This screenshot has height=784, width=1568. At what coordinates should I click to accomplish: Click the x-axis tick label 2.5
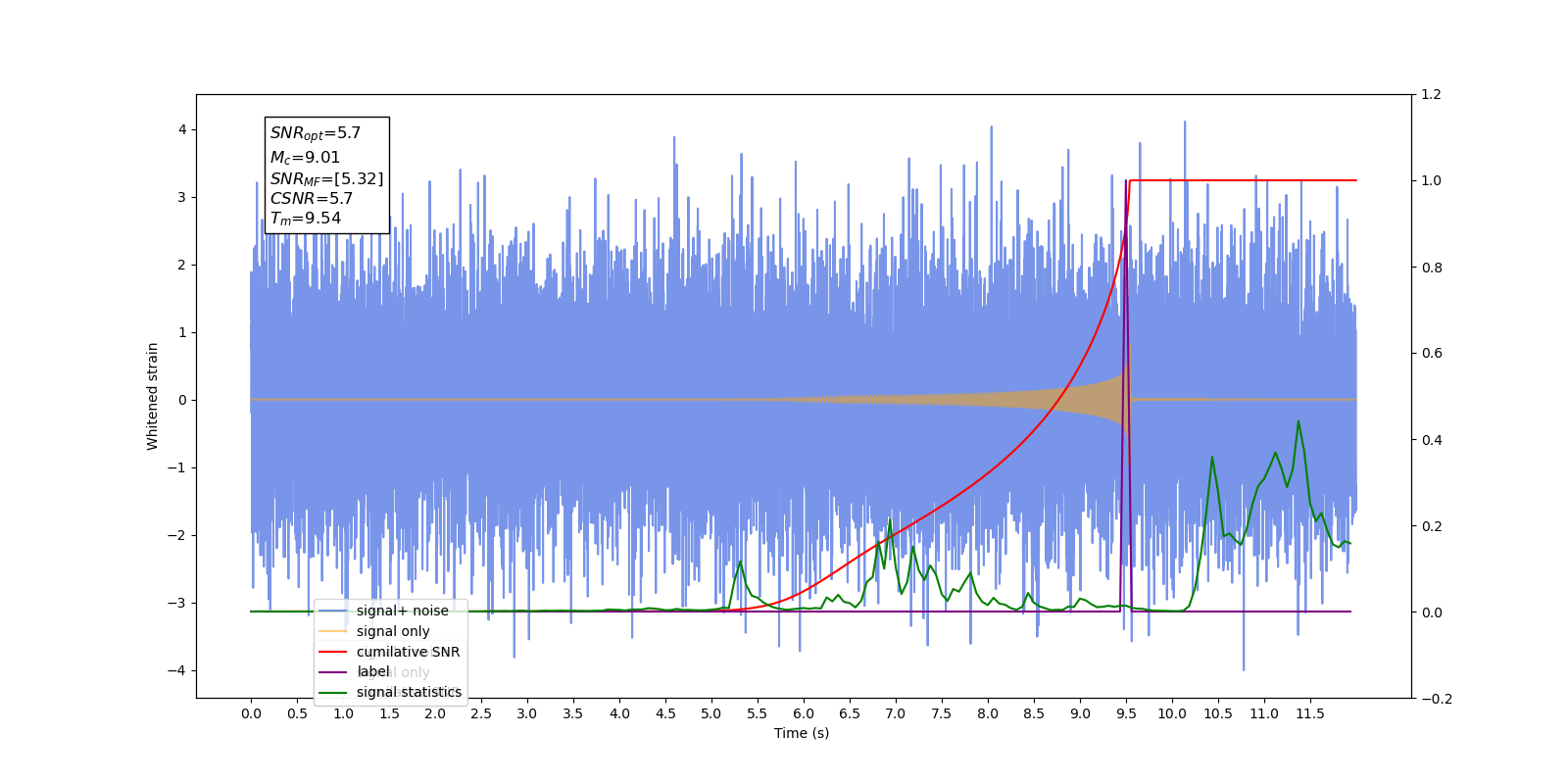pos(481,713)
